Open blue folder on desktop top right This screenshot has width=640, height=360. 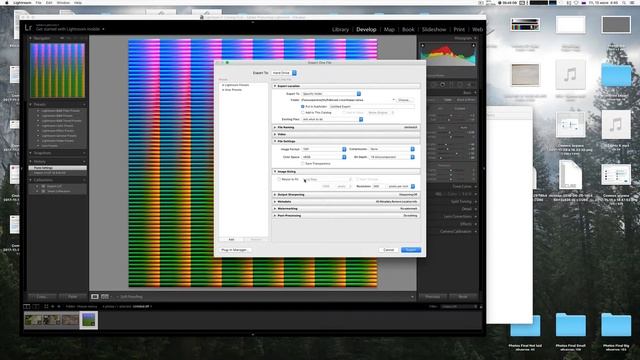[x=616, y=76]
